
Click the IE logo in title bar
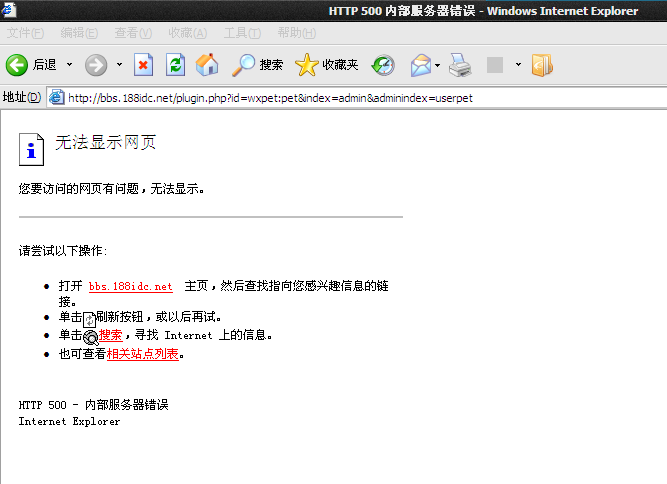tap(9, 9)
